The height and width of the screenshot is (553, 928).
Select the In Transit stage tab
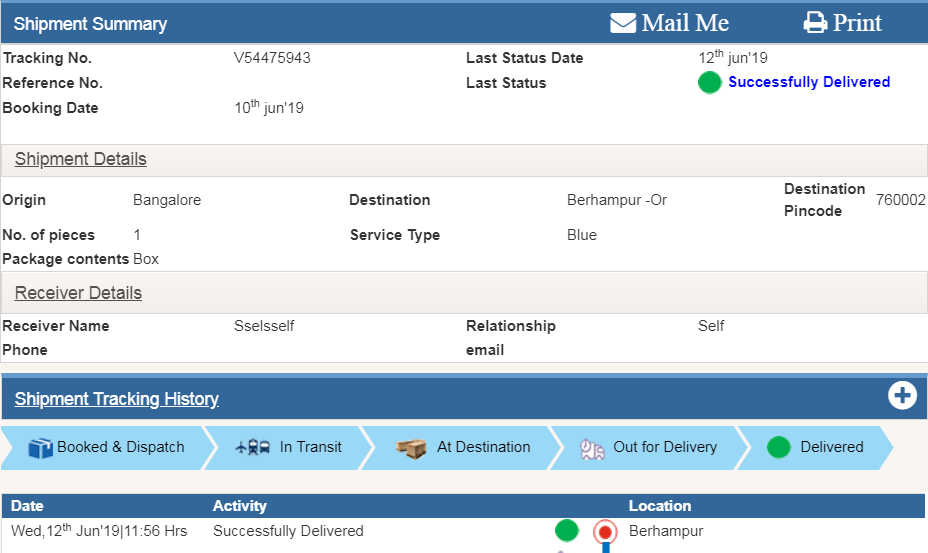[x=310, y=447]
